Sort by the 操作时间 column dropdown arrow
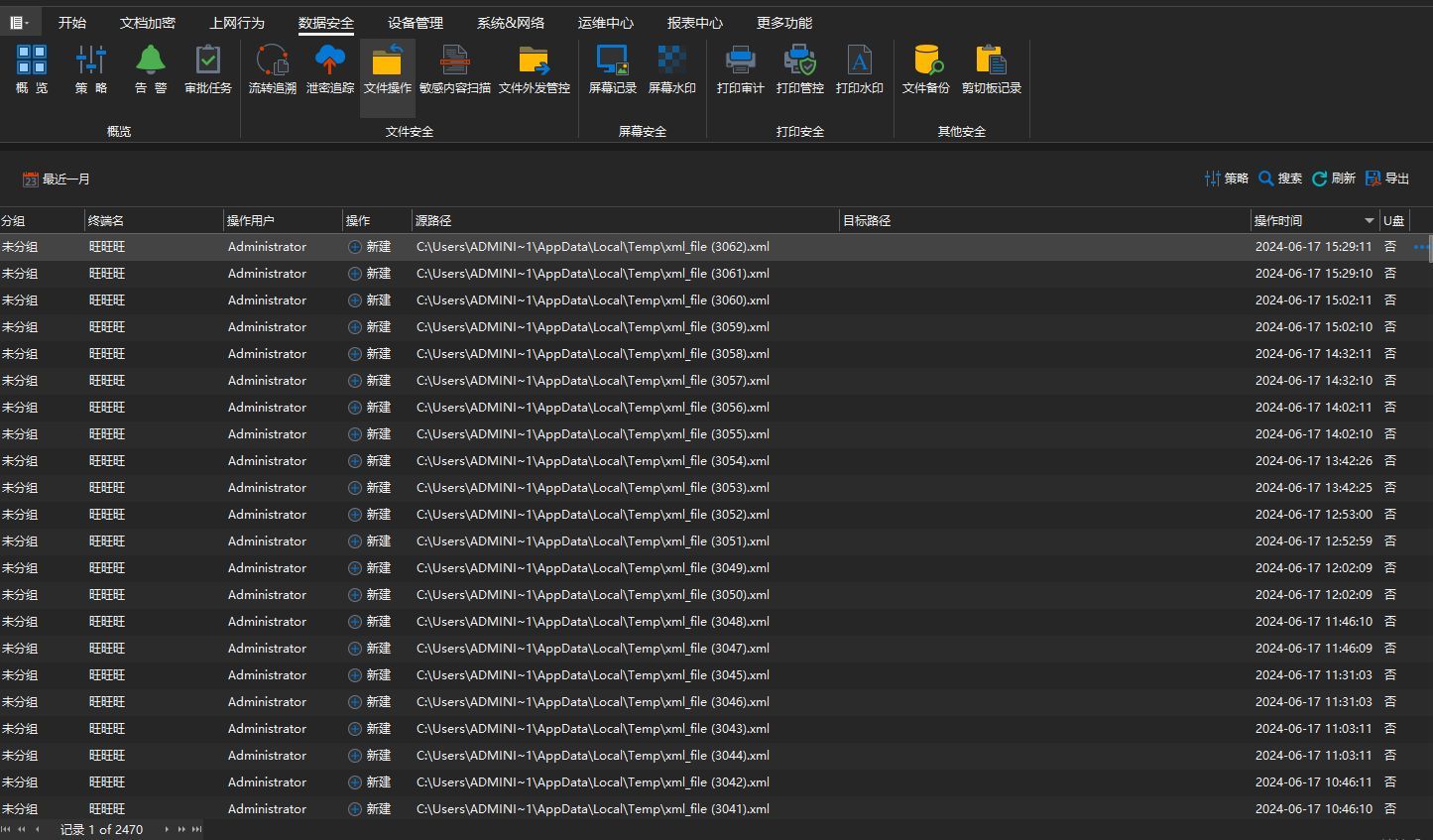 point(1370,220)
